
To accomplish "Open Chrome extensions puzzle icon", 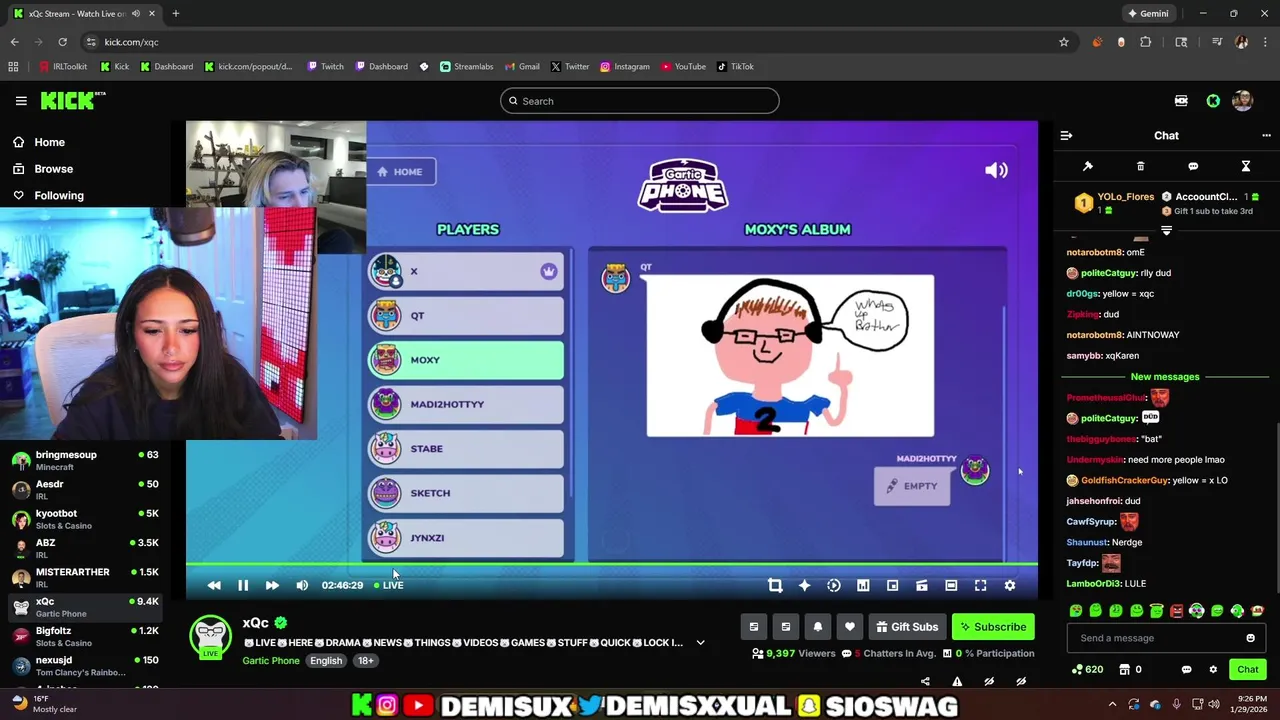I will tap(1146, 42).
